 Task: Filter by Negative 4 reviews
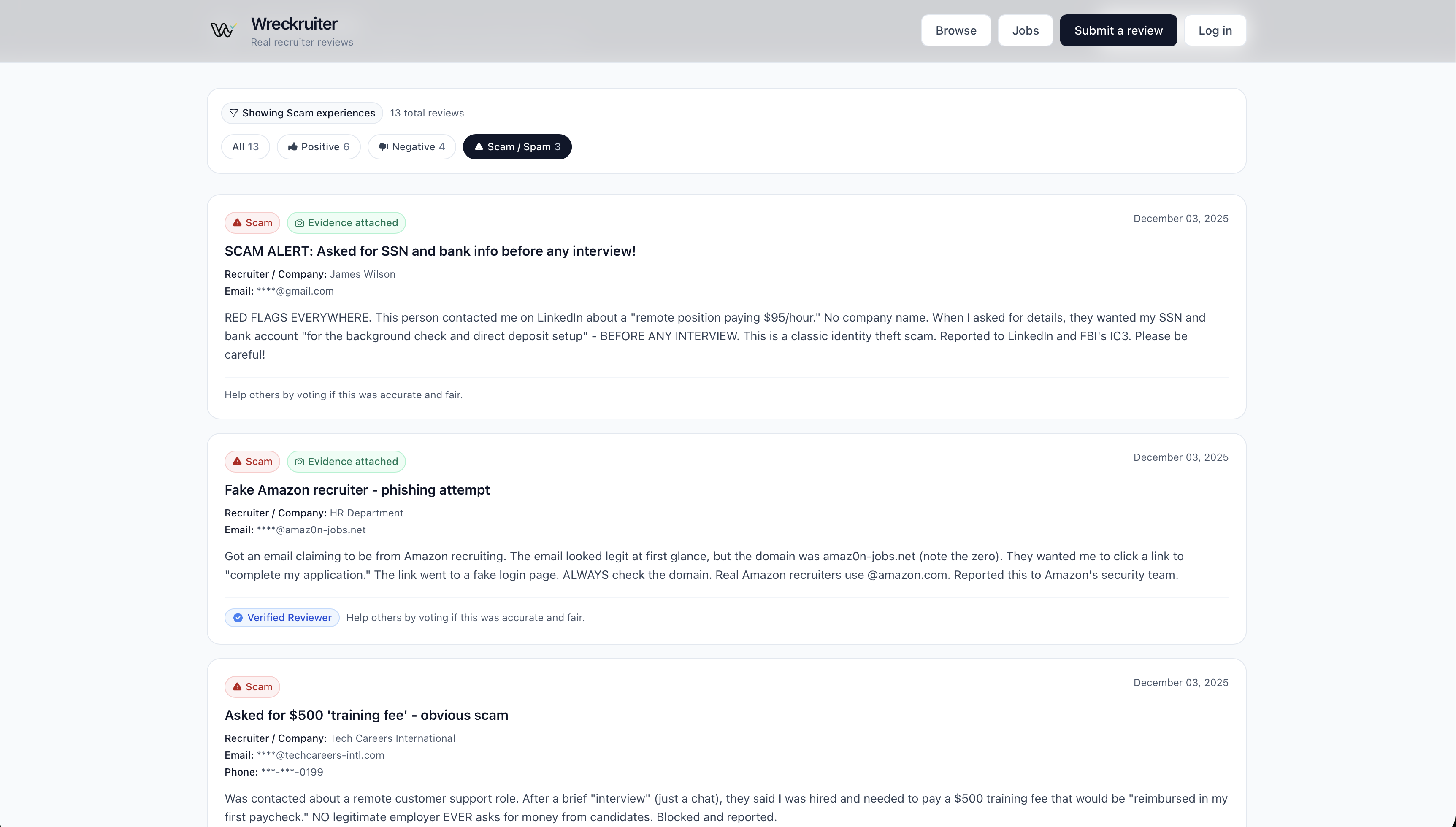[411, 147]
